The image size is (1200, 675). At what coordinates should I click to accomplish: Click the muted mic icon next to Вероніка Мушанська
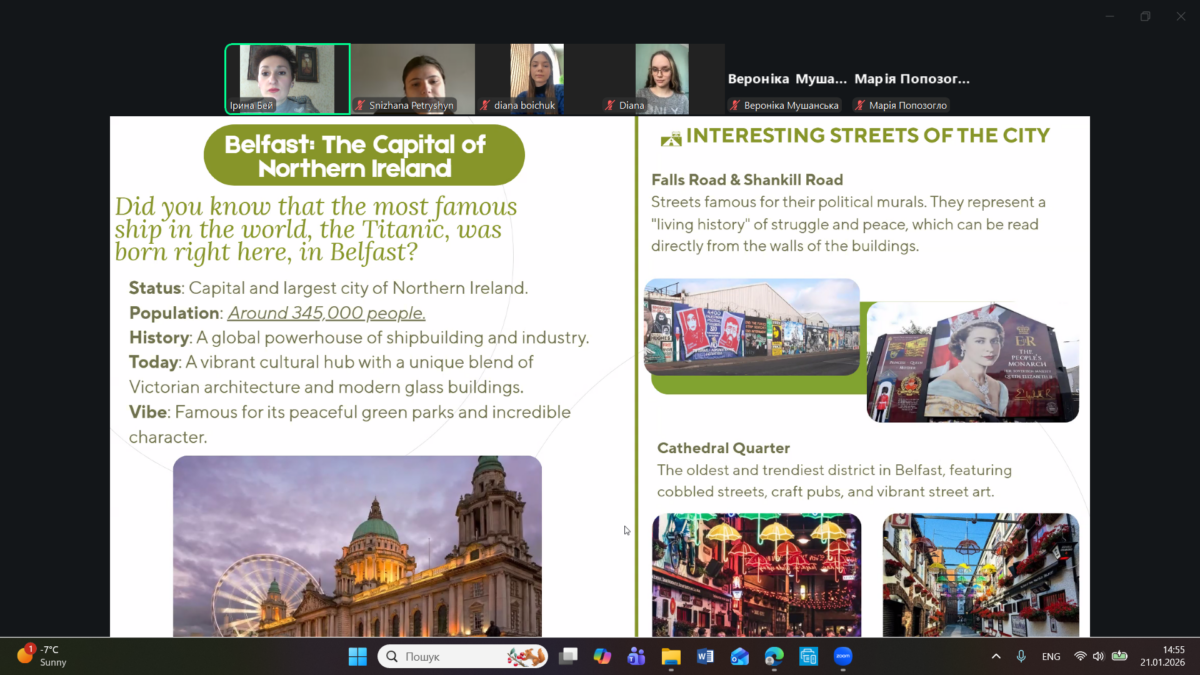pyautogui.click(x=735, y=105)
